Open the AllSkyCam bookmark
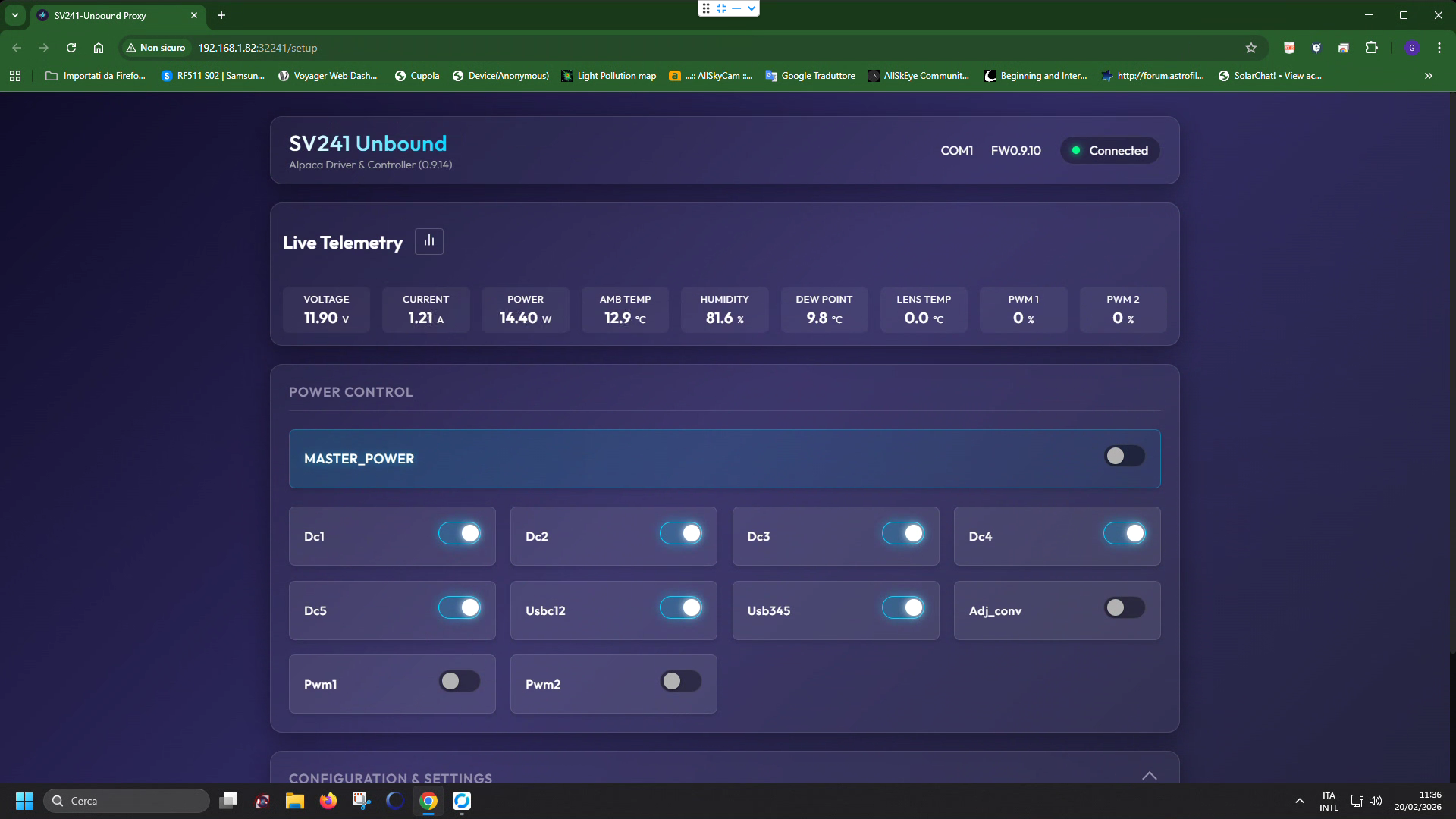The width and height of the screenshot is (1456, 819). point(711,76)
